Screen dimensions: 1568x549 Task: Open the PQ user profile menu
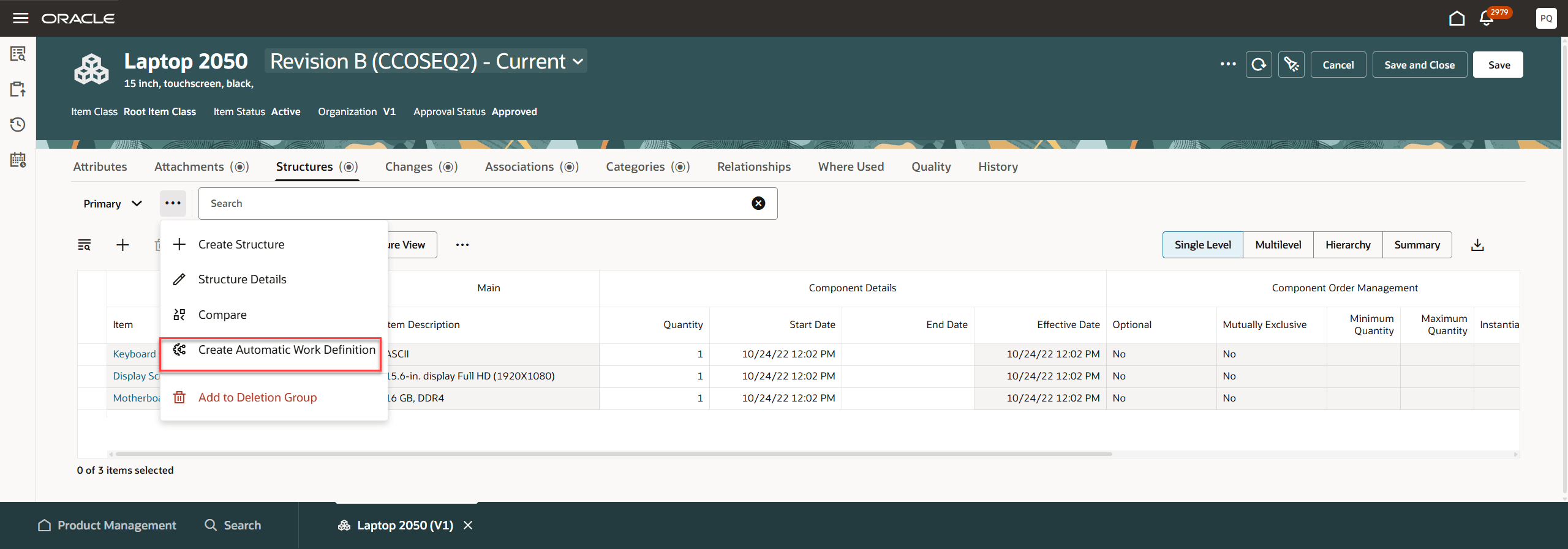pos(1547,18)
